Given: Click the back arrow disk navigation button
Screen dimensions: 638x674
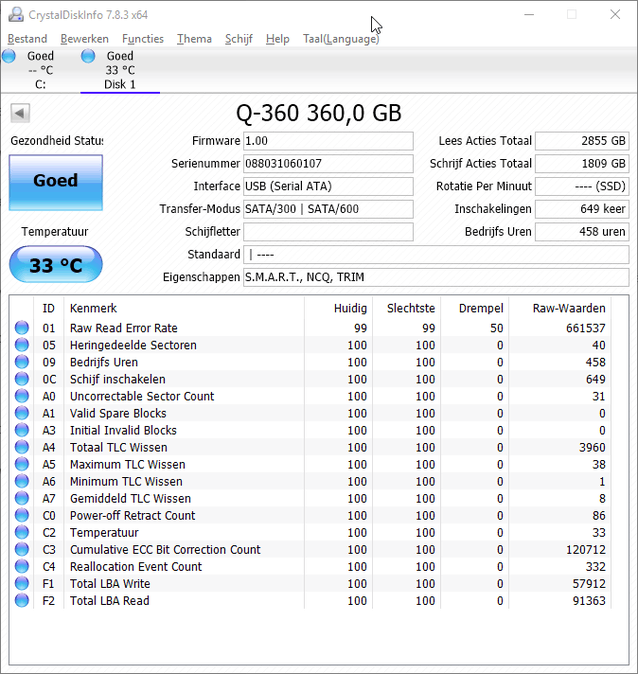Looking at the screenshot, I should (20, 113).
